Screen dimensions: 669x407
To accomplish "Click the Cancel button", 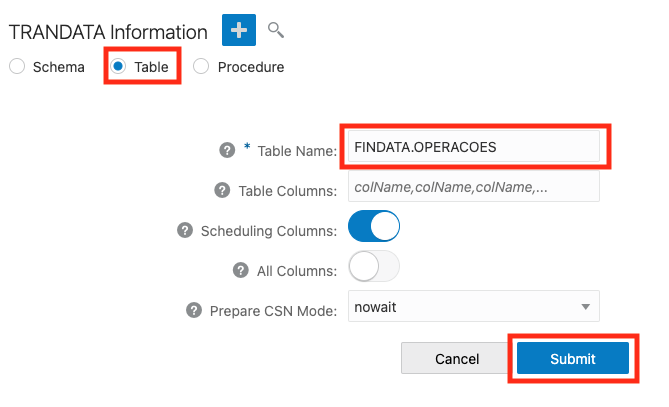I will (x=457, y=358).
